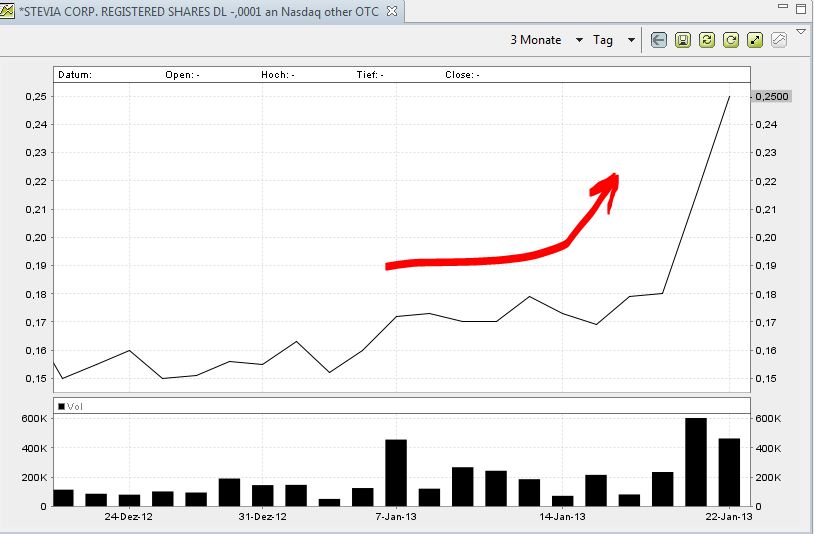Click the 31-Dez-12 date axis label

(x=262, y=517)
